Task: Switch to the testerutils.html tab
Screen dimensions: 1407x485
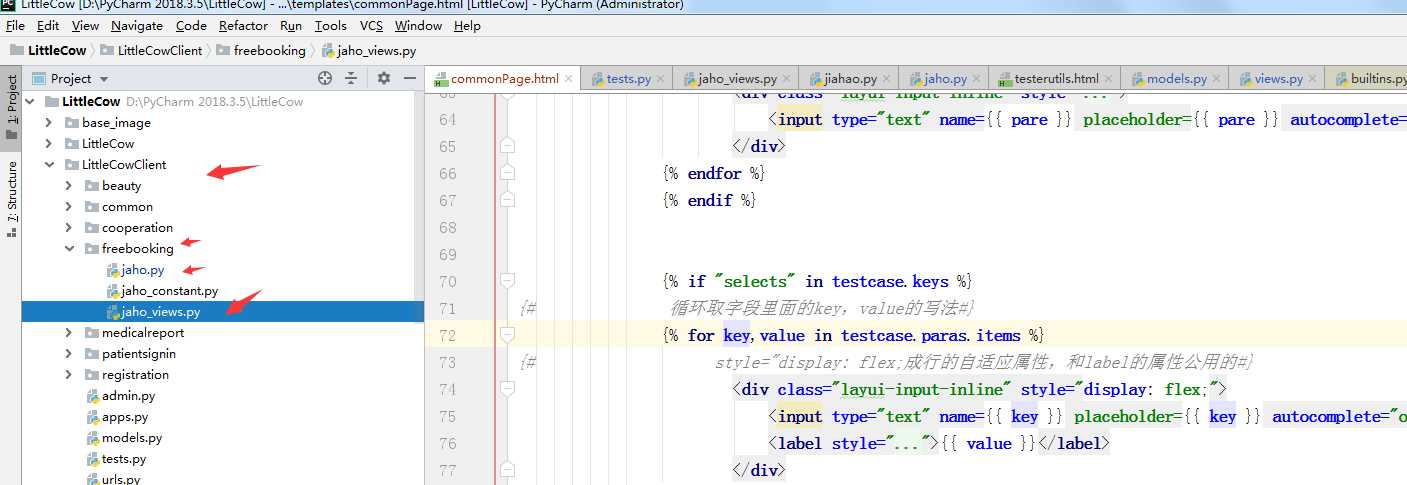Action: point(1054,78)
